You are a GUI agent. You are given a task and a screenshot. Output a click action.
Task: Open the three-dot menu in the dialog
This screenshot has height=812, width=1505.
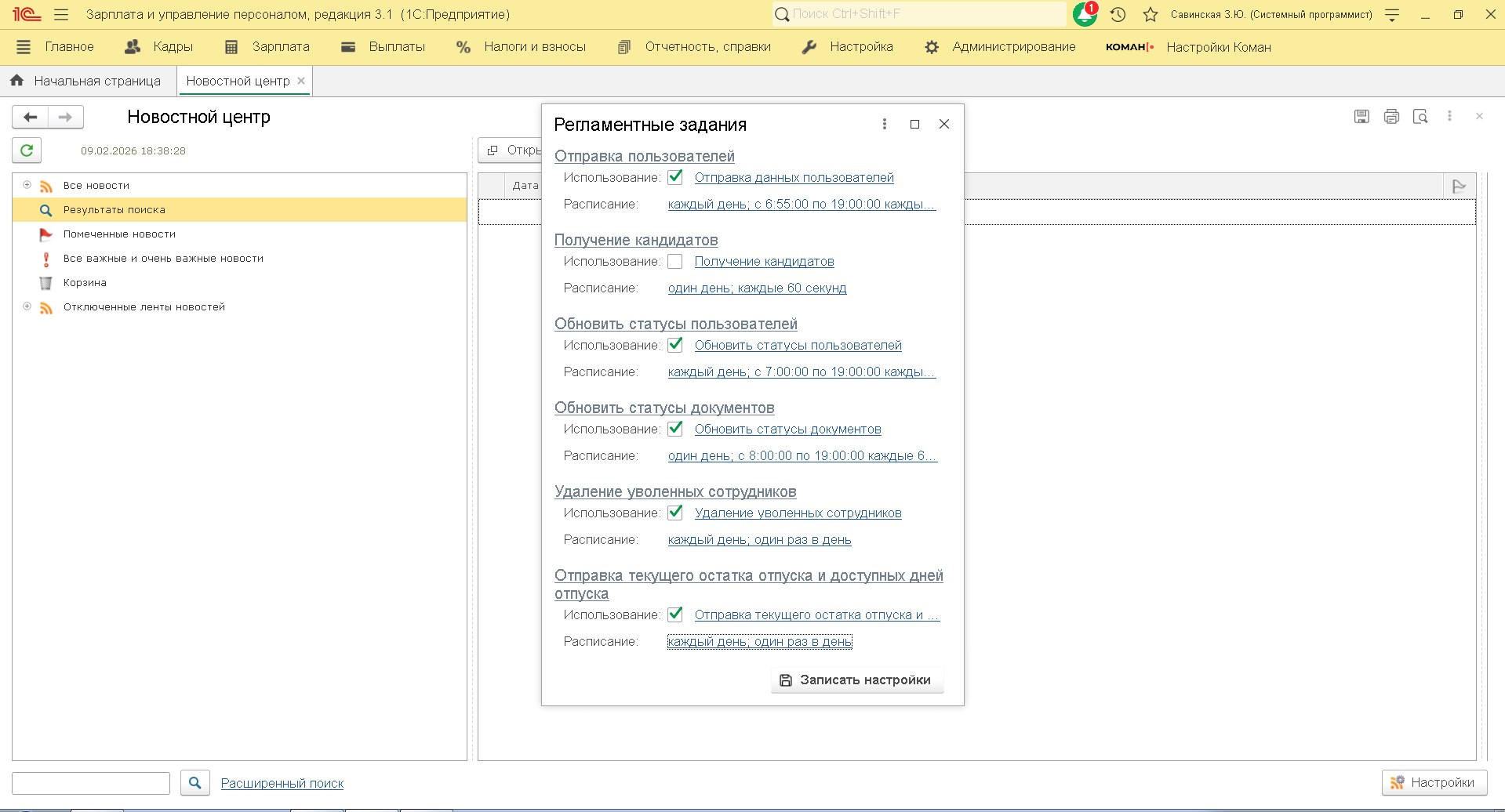885,124
